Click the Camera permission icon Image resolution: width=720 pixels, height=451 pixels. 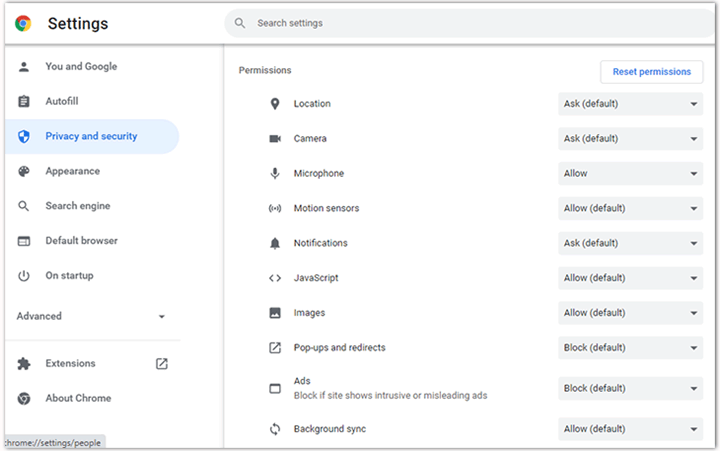point(275,139)
